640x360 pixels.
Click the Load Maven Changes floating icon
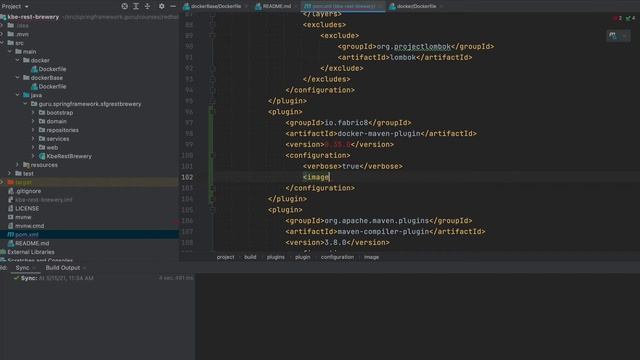(x=613, y=36)
